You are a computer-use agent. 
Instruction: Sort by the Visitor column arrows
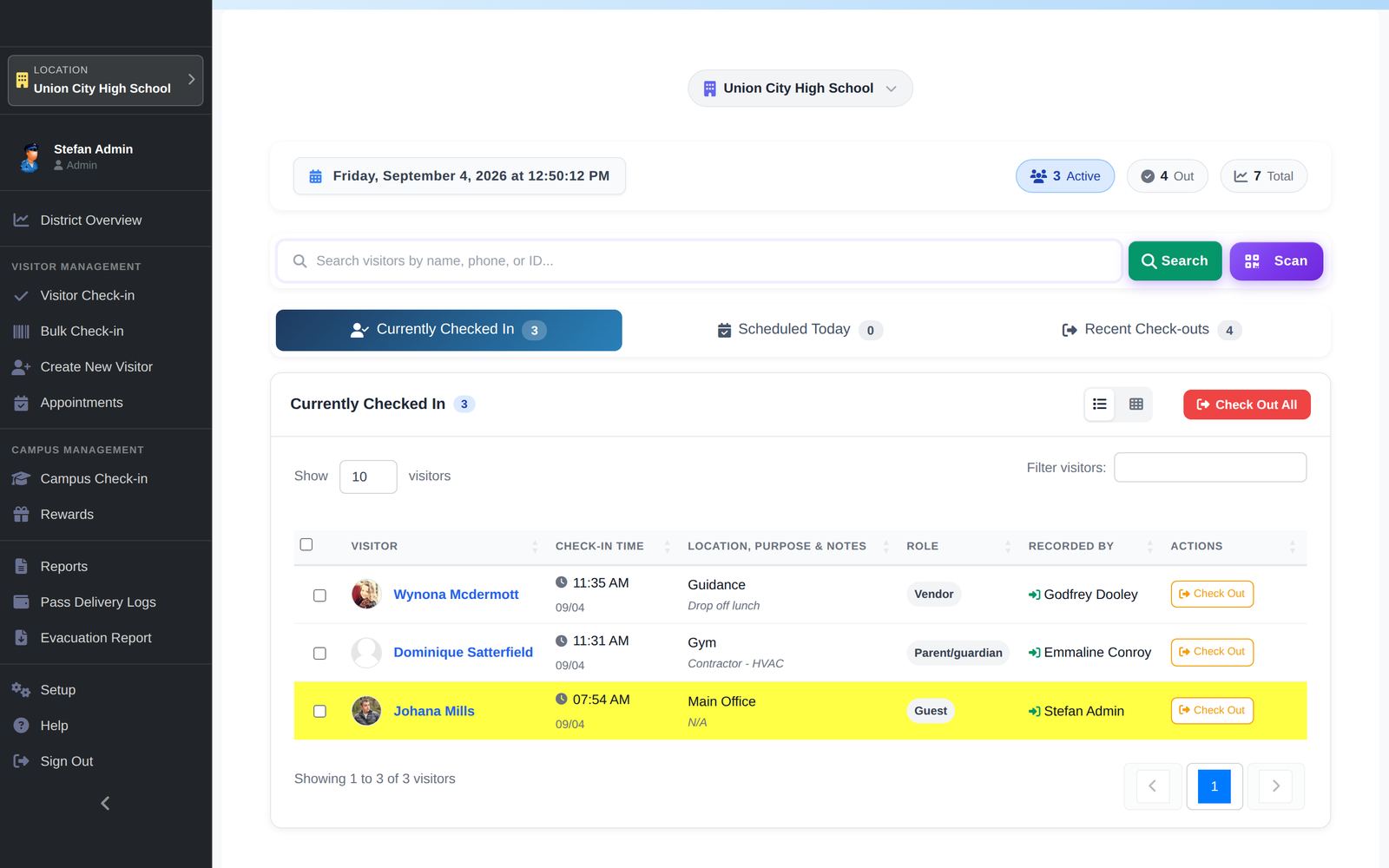click(535, 547)
